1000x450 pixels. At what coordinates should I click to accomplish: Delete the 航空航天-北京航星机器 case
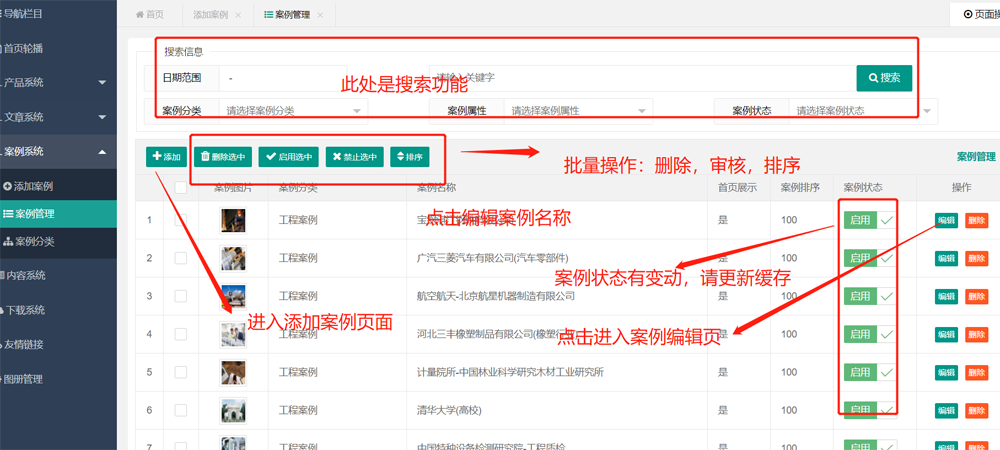click(x=976, y=296)
